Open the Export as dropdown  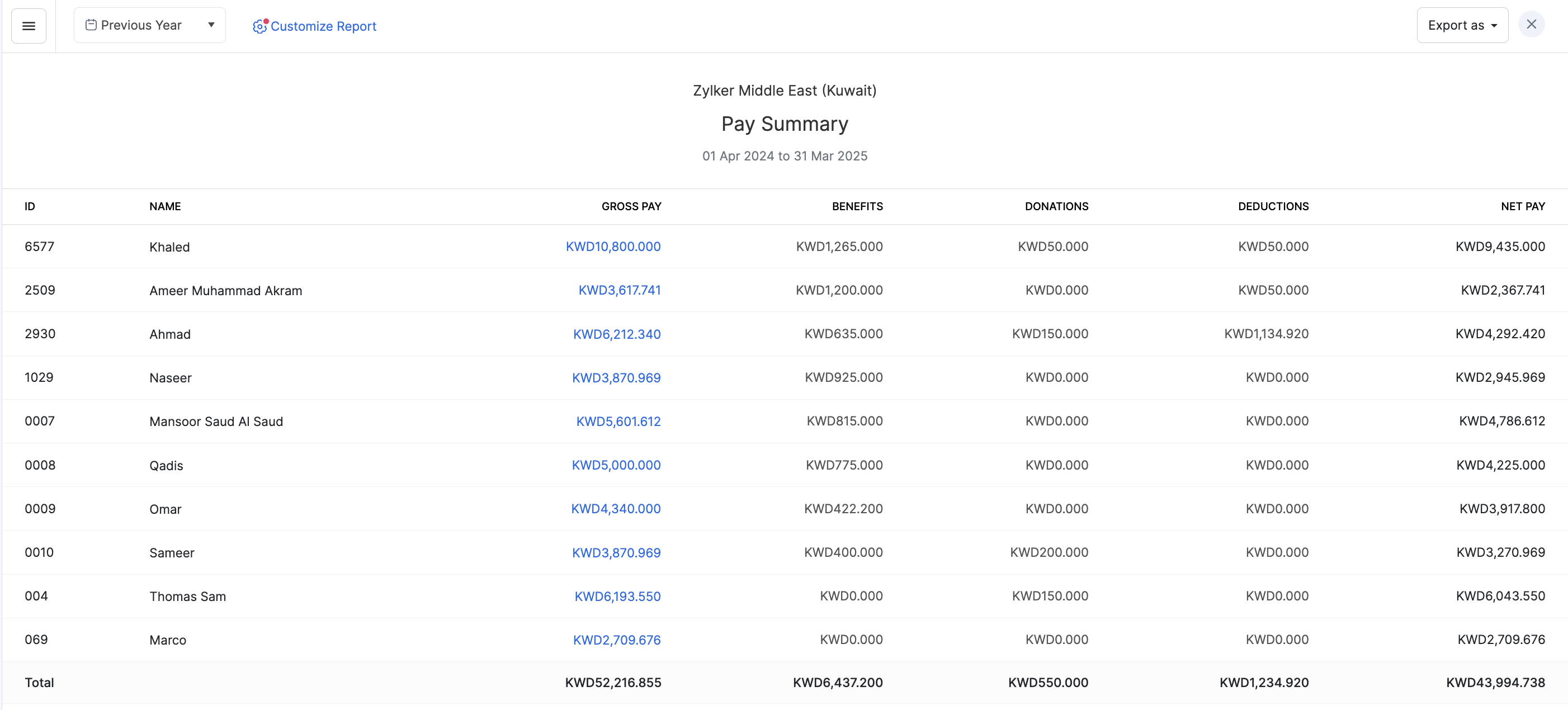point(1462,25)
